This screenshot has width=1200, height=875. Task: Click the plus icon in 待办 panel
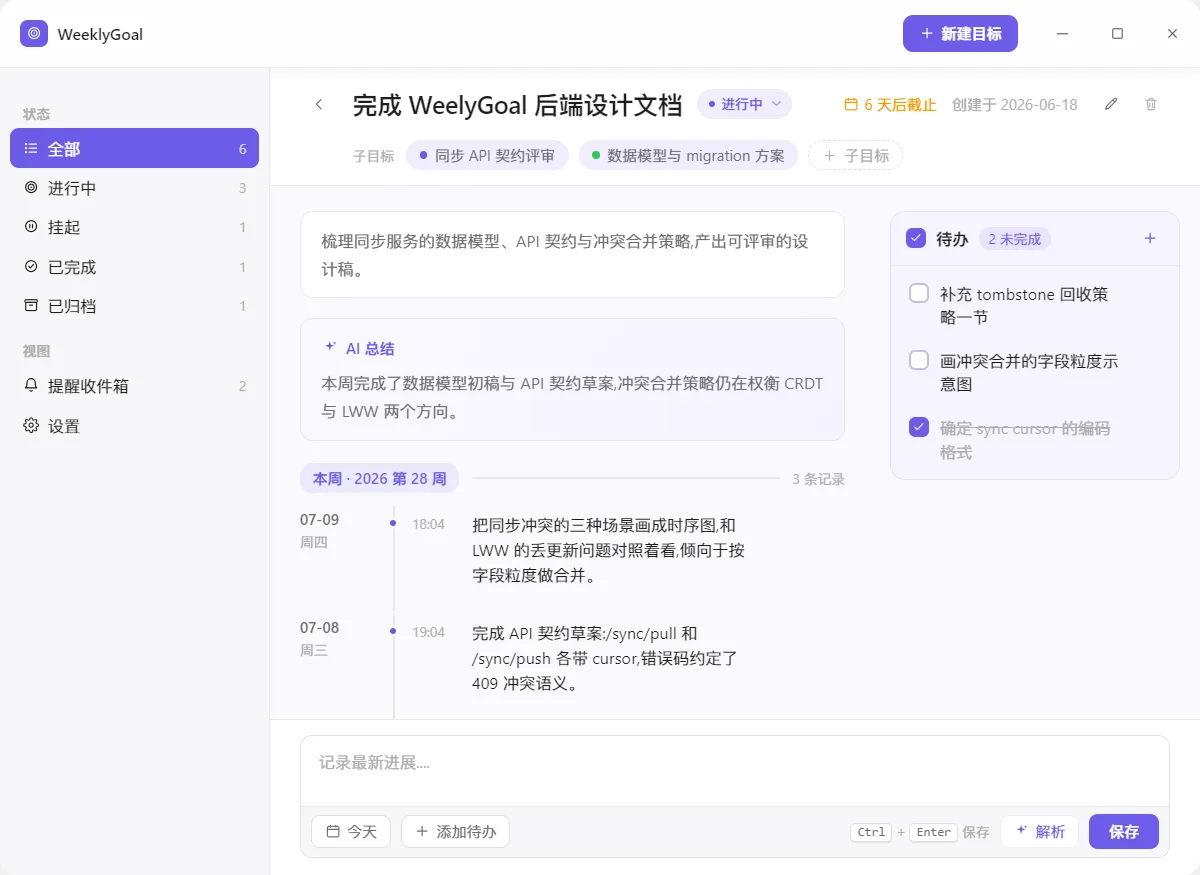pyautogui.click(x=1150, y=238)
